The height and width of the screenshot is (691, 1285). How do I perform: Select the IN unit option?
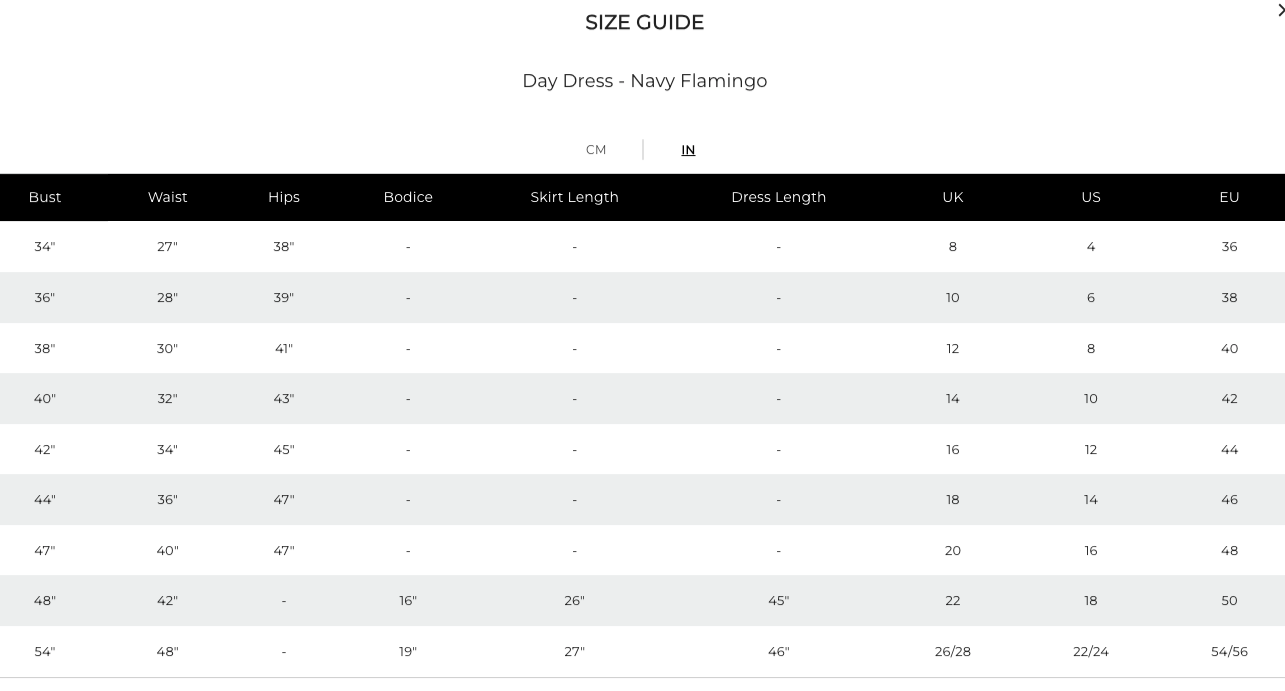click(x=688, y=150)
